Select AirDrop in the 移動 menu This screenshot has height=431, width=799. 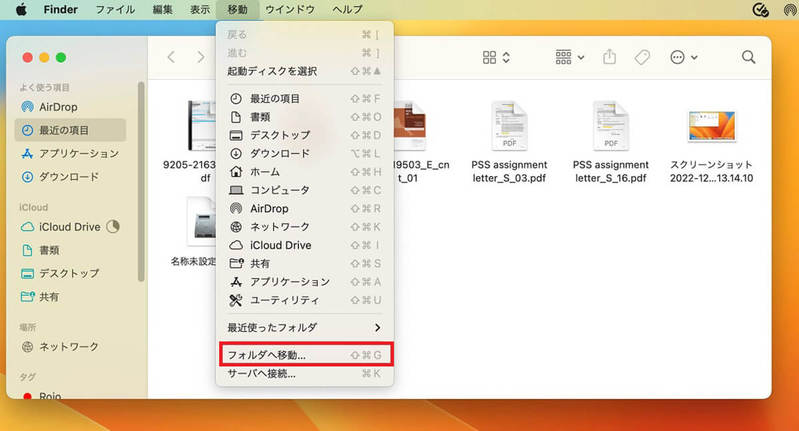tap(304, 209)
